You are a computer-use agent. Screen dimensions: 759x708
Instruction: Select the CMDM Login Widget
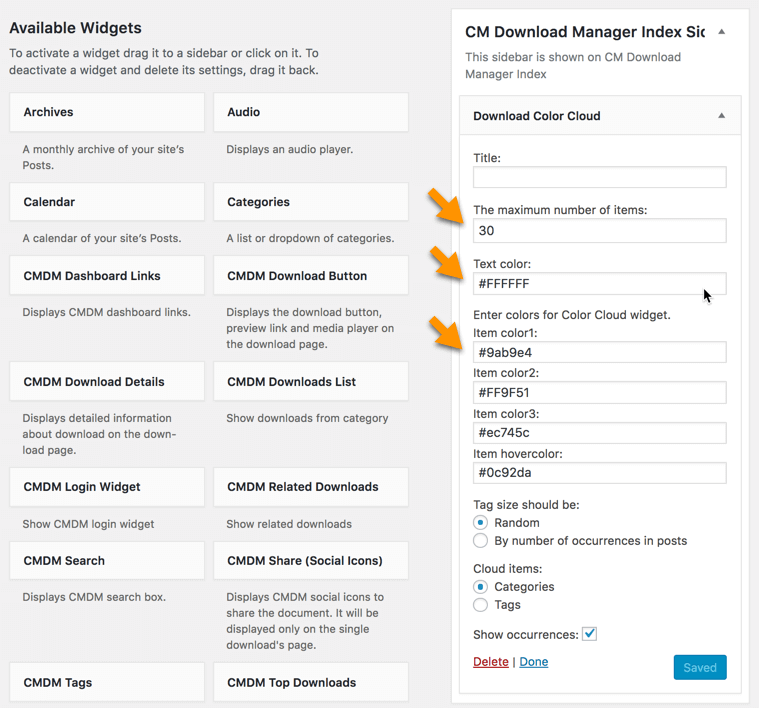[x=107, y=487]
